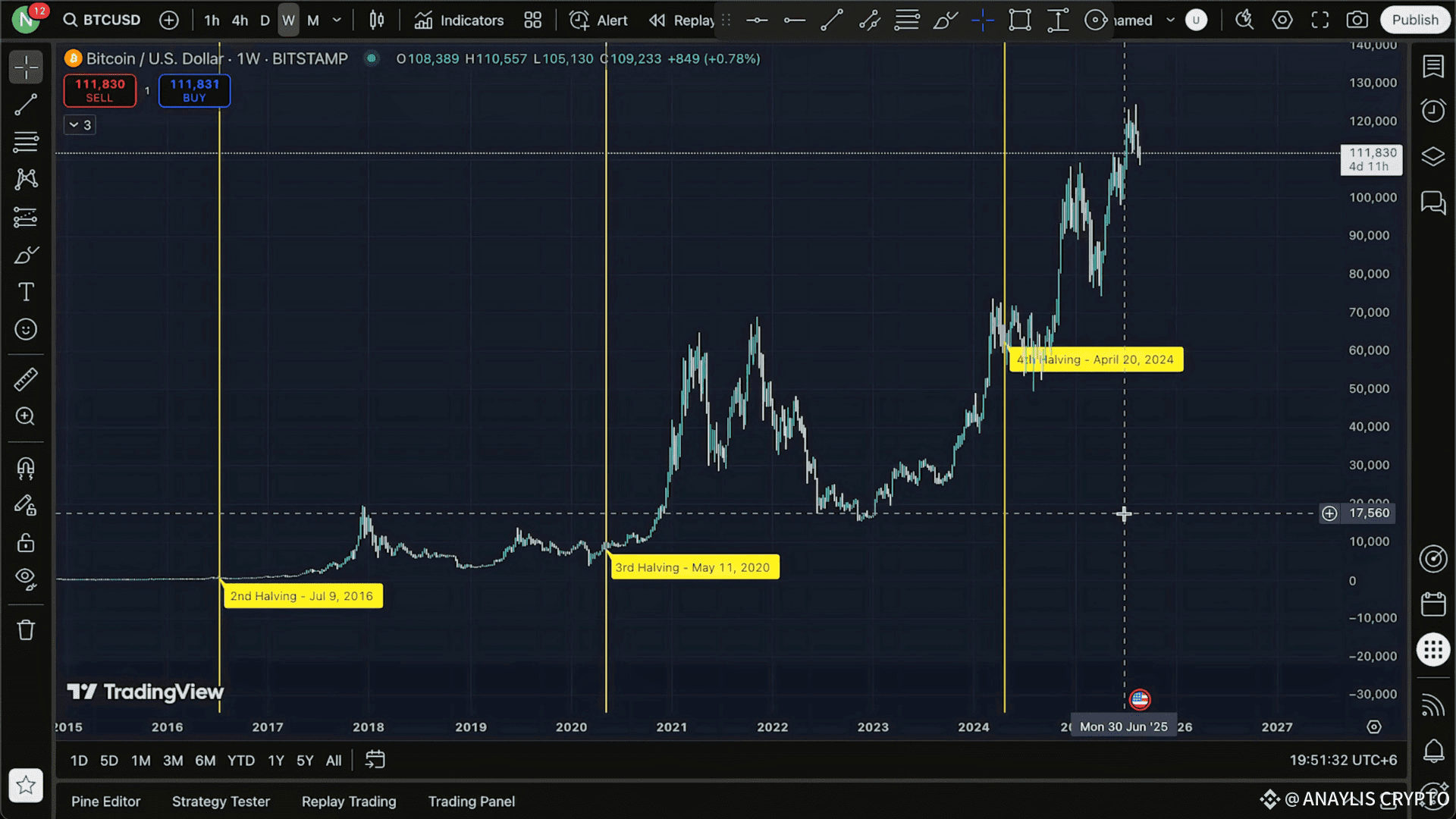Open the Indicators dialog
Image resolution: width=1456 pixels, height=819 pixels.
459,20
